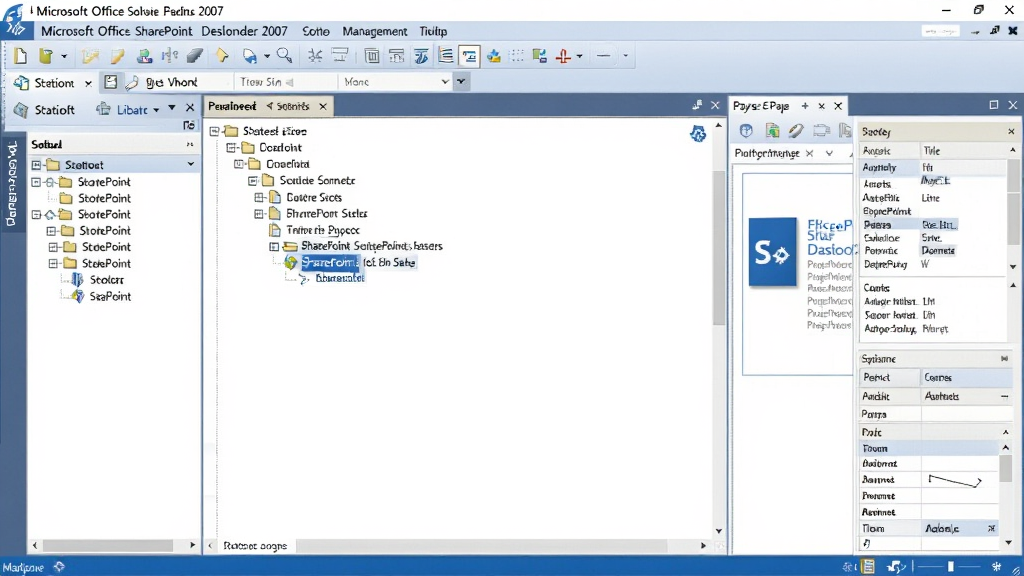
Task: Click the yellow arrow pointer toolbar icon
Action: pos(222,56)
